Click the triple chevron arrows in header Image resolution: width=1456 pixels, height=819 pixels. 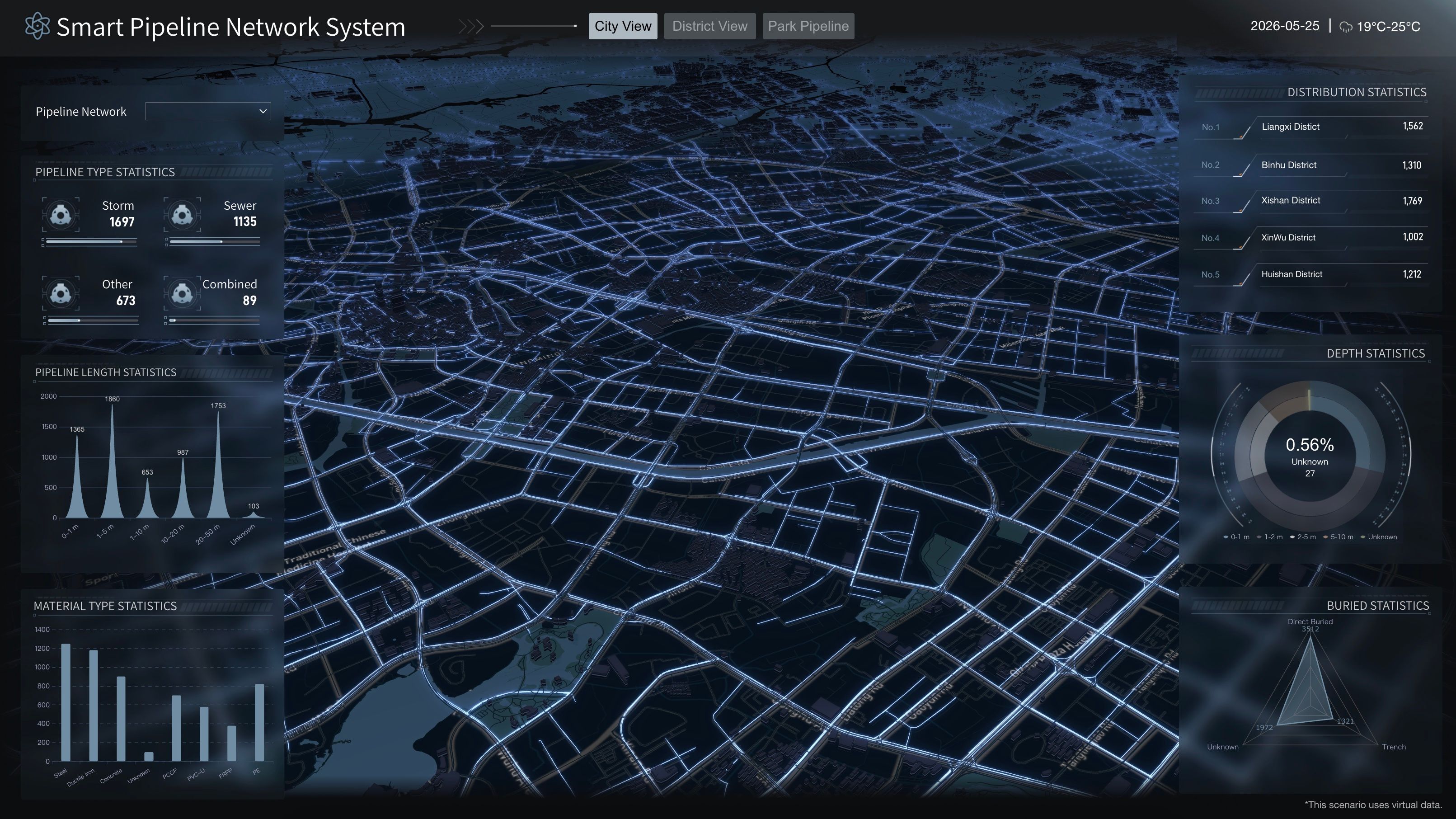[x=471, y=26]
